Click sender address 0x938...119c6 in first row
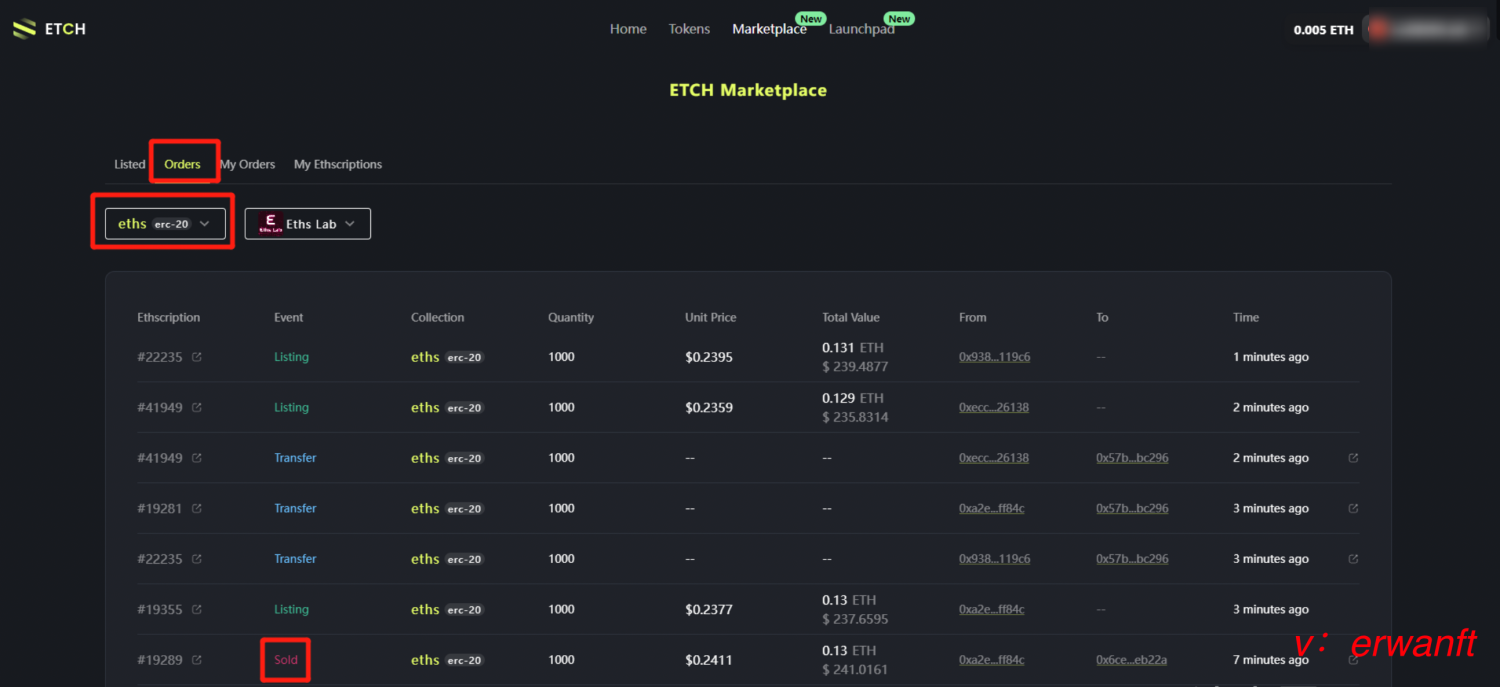This screenshot has height=687, width=1500. pyautogui.click(x=994, y=357)
